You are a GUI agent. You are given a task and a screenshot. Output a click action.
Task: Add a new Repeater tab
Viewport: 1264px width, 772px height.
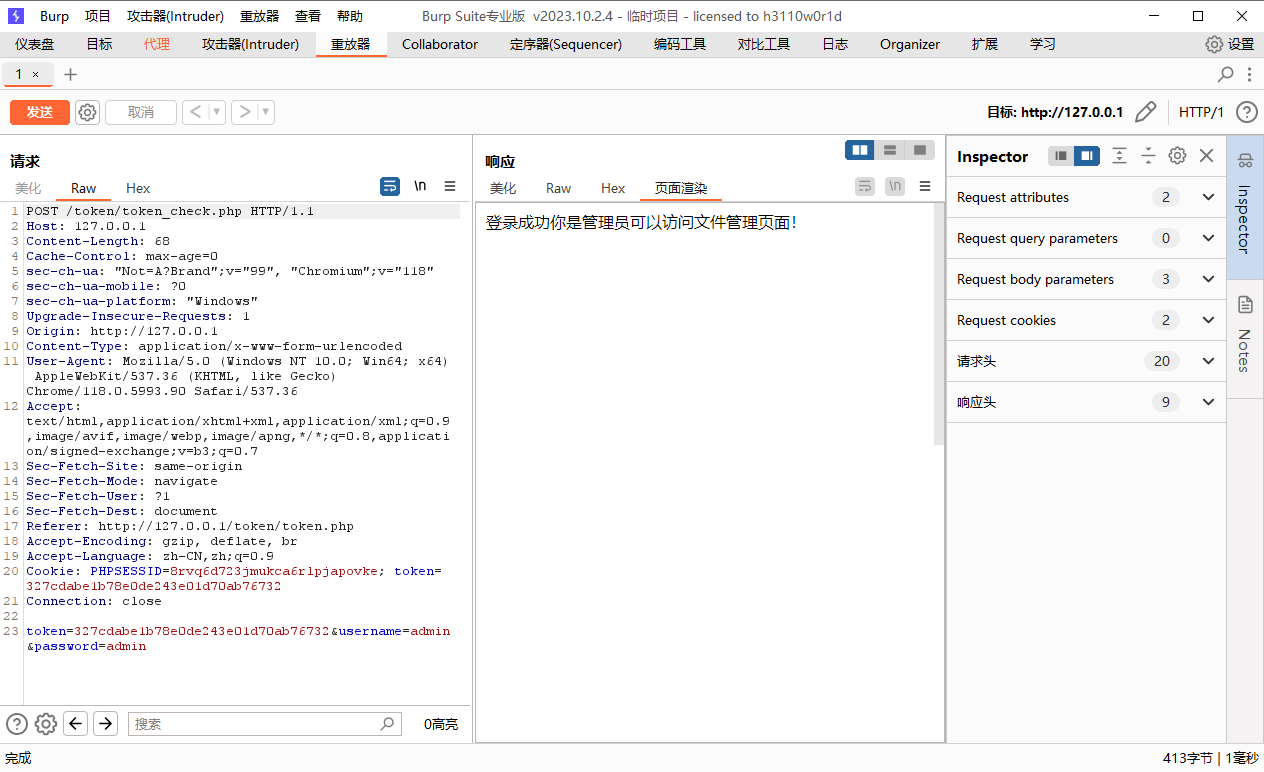coord(70,74)
